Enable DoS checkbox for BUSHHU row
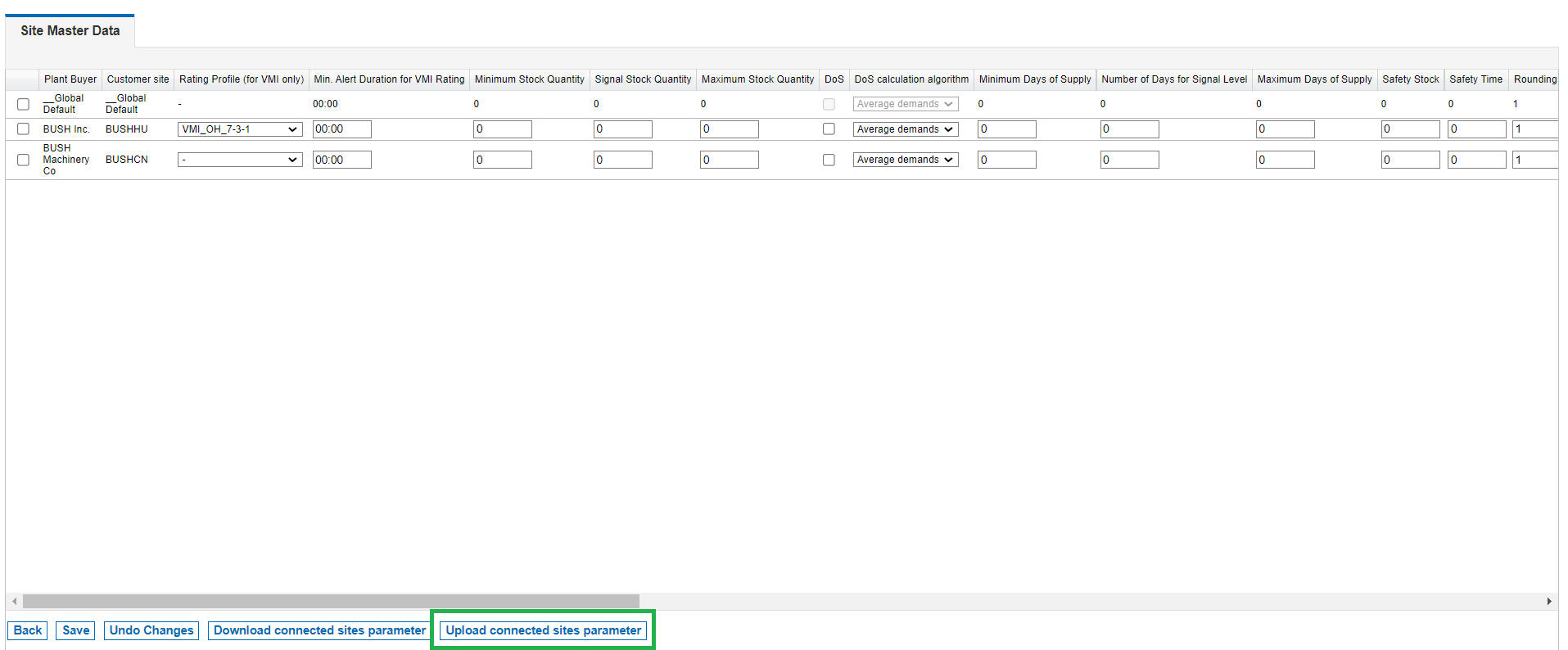The image size is (1568, 650). tap(829, 129)
